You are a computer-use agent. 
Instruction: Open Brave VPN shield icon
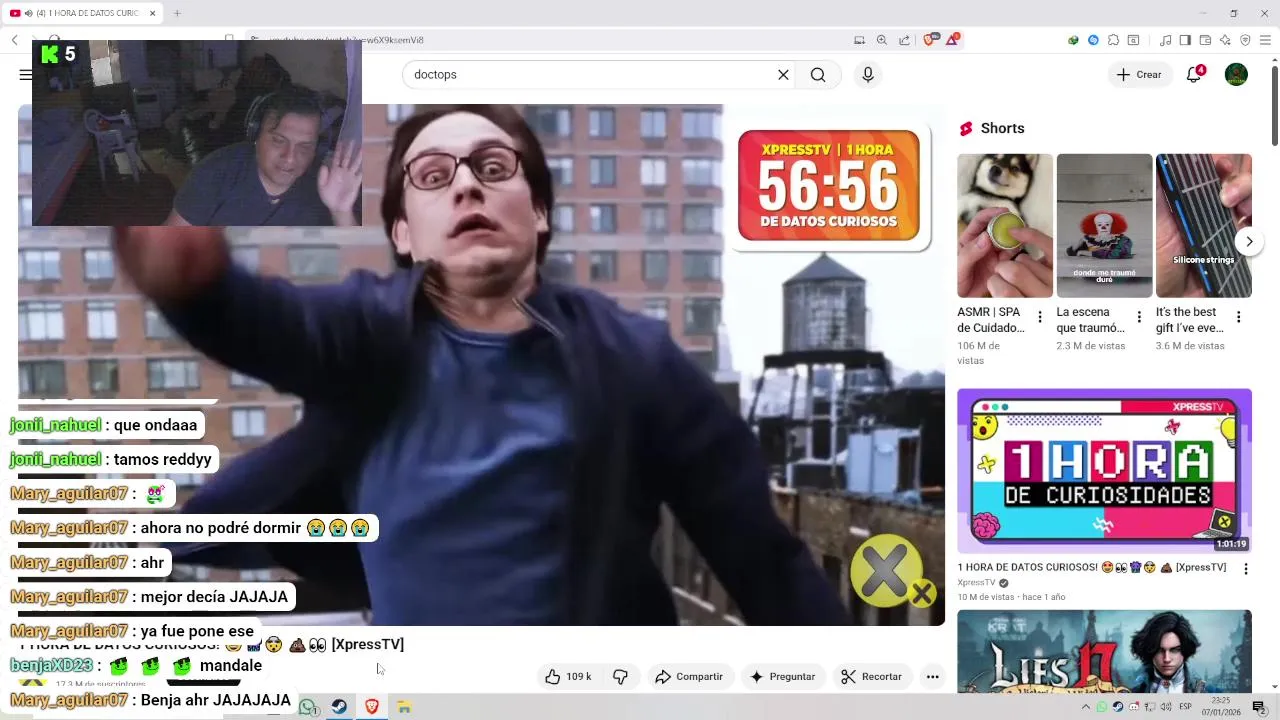1245,40
